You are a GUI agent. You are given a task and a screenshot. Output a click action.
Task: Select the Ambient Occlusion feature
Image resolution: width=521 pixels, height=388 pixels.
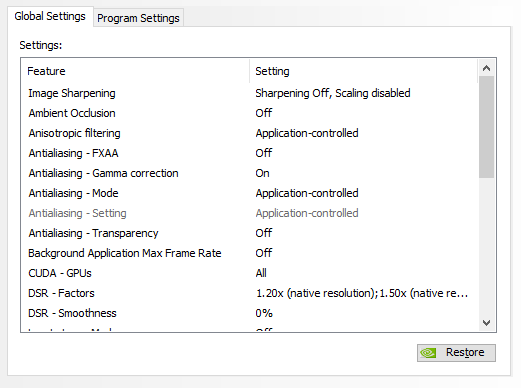(x=72, y=113)
